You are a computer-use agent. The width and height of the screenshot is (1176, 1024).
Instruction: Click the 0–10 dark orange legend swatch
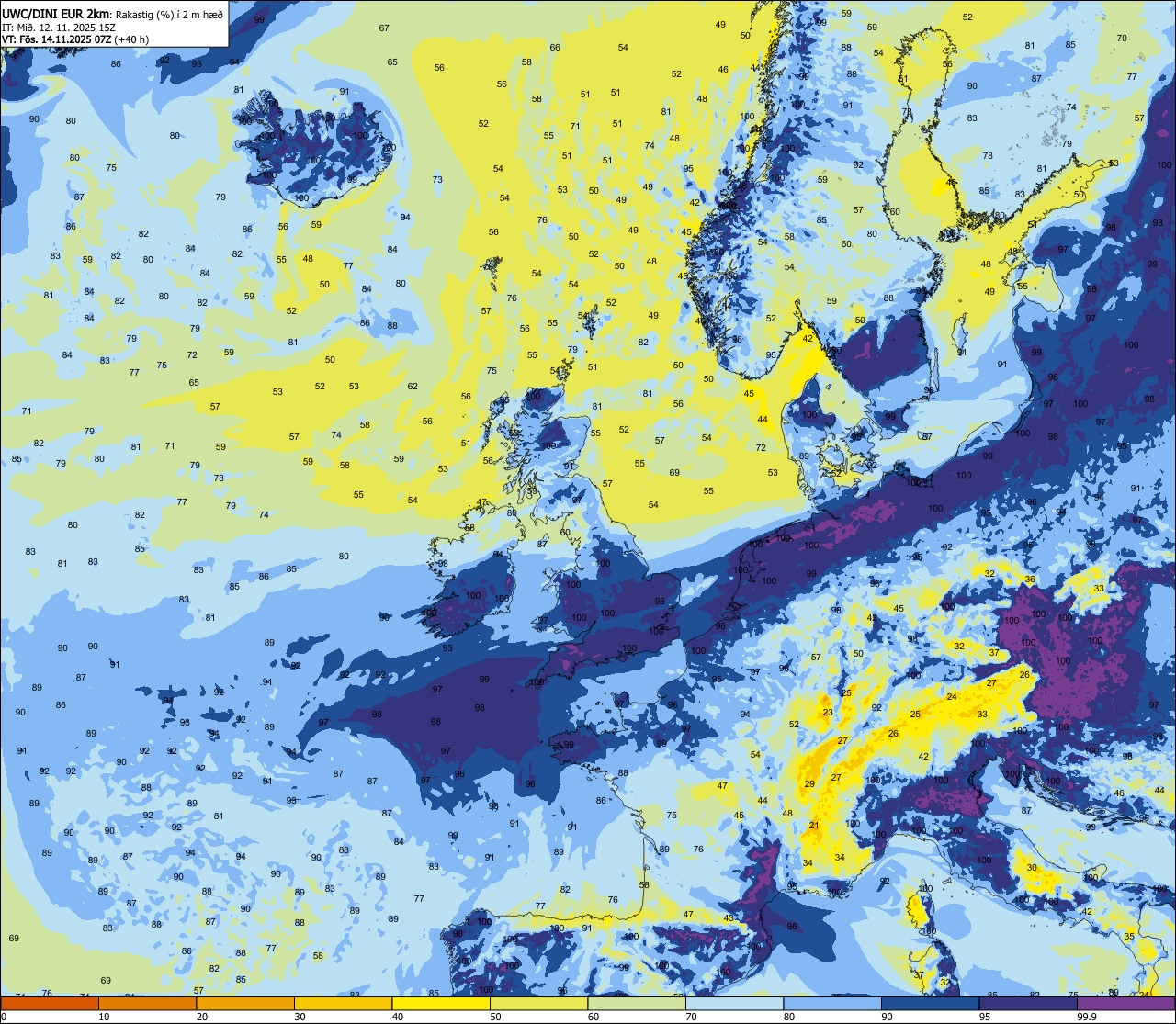click(x=50, y=1003)
